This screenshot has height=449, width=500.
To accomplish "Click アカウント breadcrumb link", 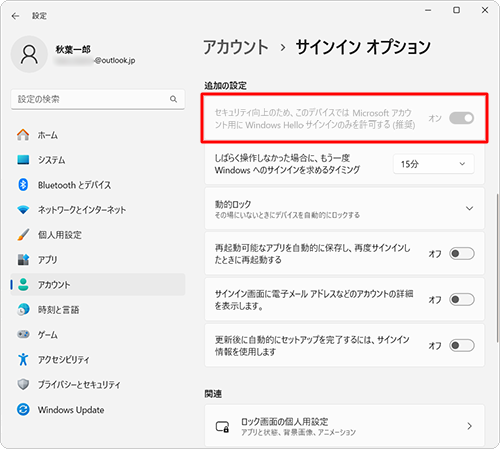I will (236, 47).
